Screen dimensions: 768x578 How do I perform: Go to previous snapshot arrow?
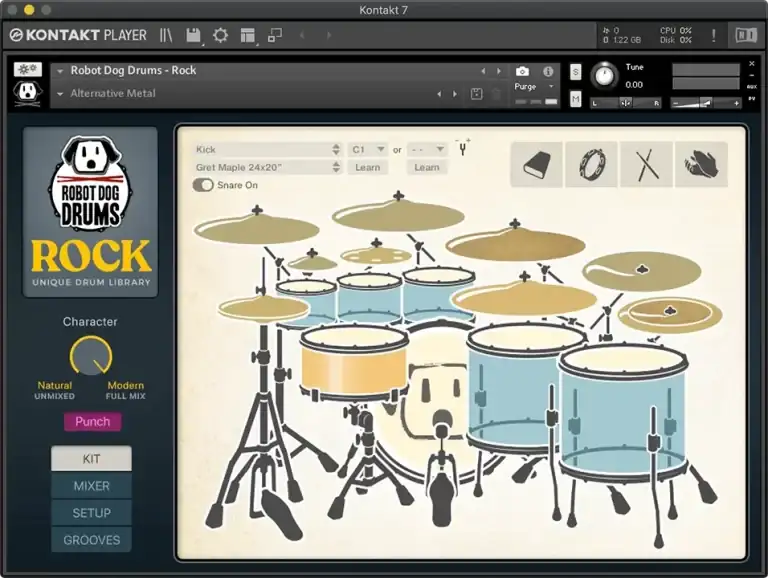pos(439,94)
